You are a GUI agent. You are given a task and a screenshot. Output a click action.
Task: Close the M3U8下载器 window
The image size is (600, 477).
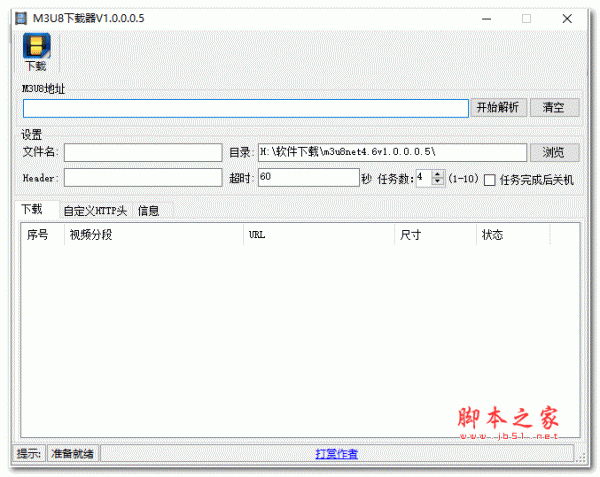pos(567,19)
